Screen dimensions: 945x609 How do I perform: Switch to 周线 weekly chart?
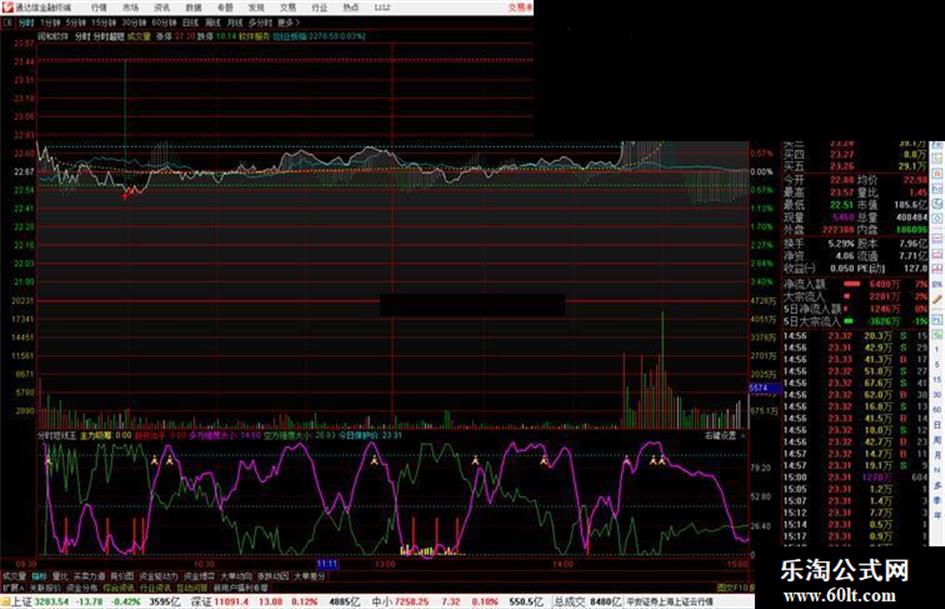pos(213,23)
